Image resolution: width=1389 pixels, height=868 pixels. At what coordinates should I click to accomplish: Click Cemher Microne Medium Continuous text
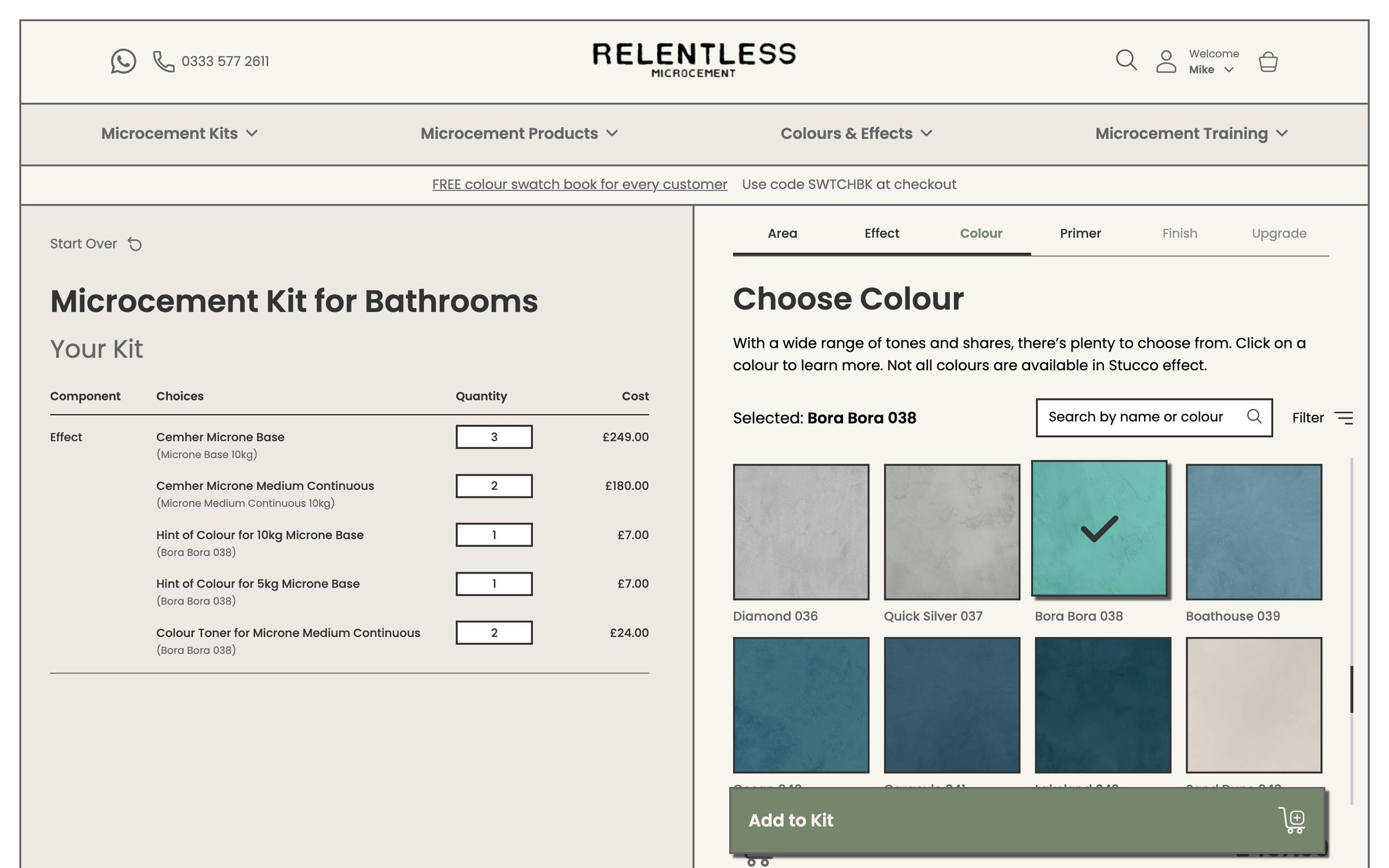(x=265, y=486)
